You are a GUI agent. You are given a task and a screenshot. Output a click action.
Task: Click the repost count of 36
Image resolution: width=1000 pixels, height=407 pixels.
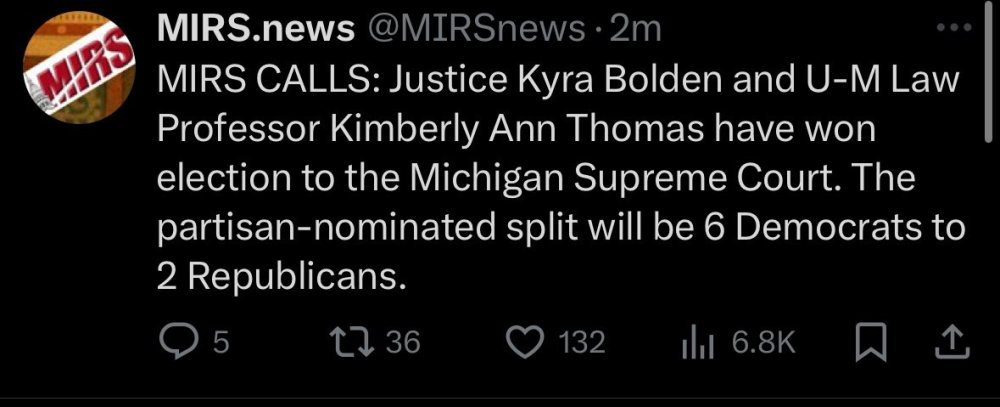click(403, 344)
